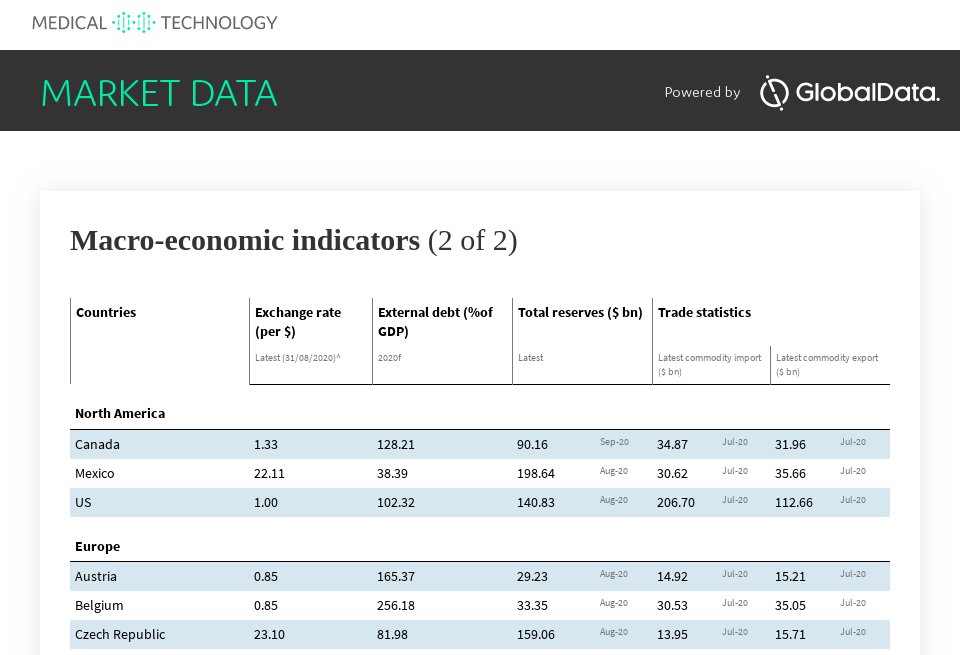Viewport: 960px width, 655px height.
Task: Select the Countries column header
Action: 105,312
